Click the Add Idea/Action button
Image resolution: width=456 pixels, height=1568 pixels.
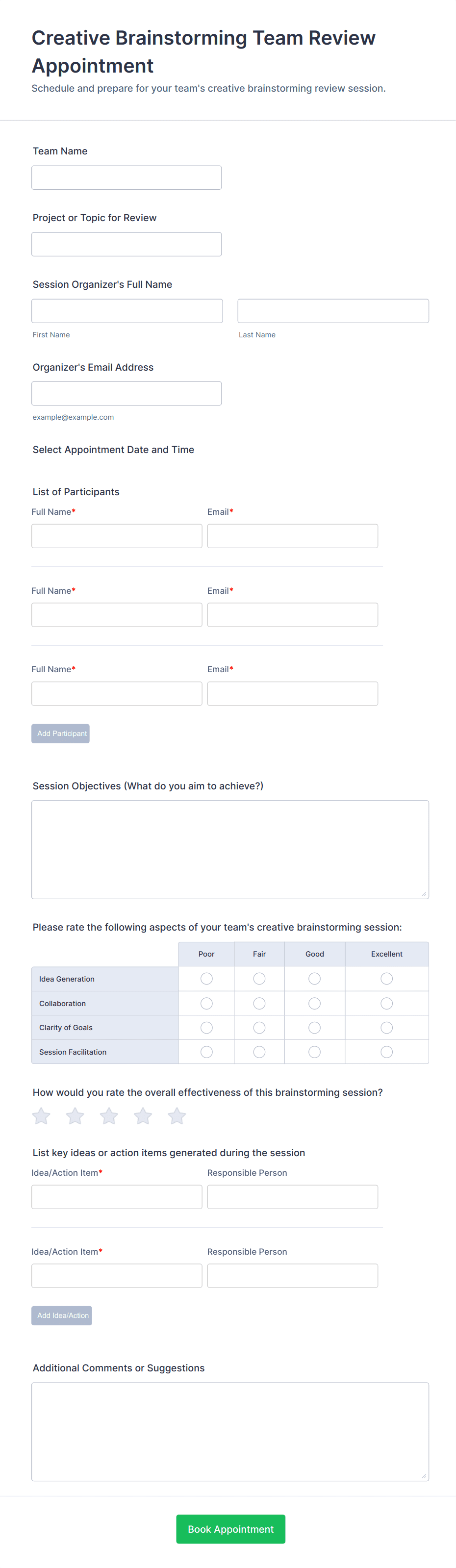click(61, 1315)
